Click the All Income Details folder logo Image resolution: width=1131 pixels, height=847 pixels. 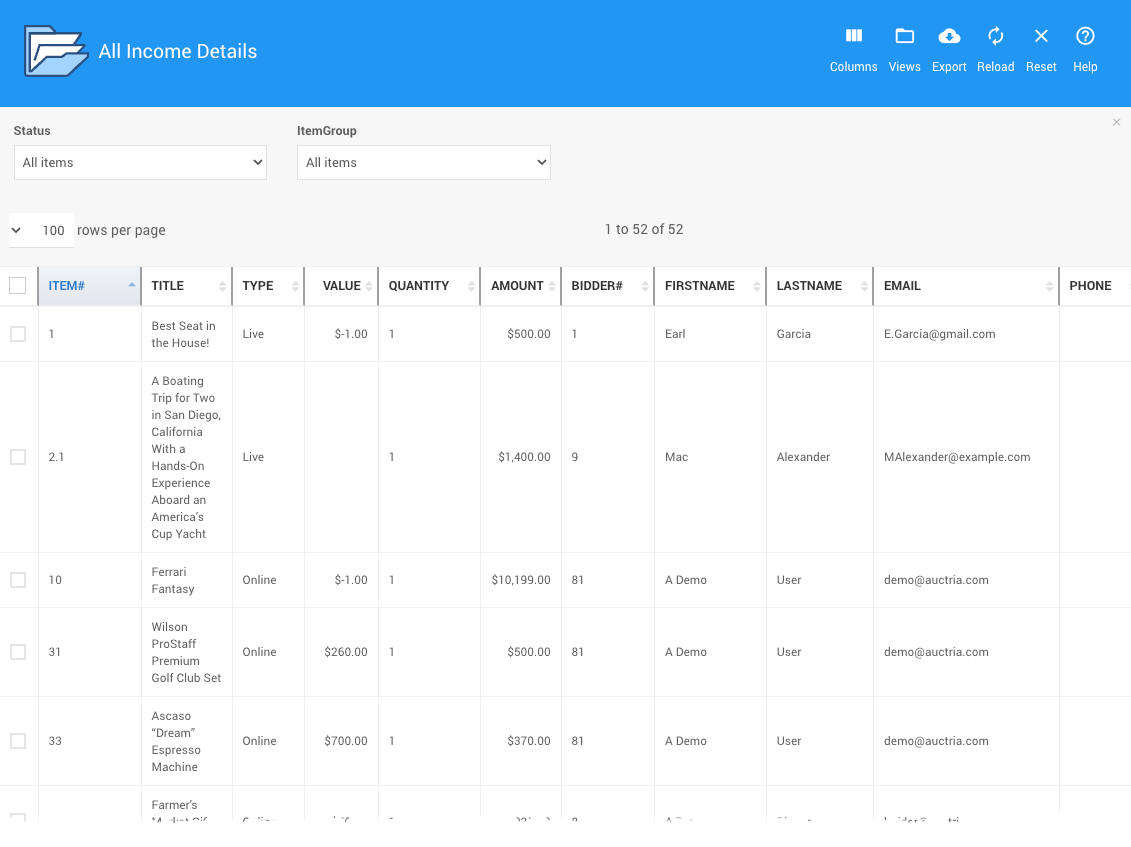pos(55,51)
